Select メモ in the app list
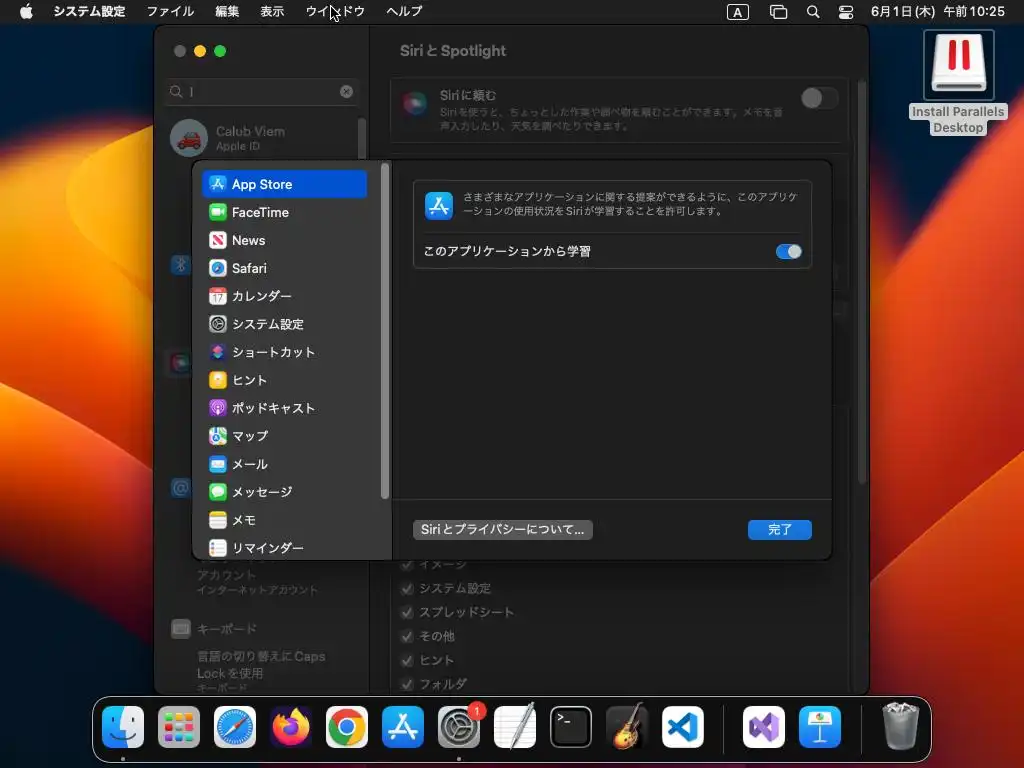 285,520
